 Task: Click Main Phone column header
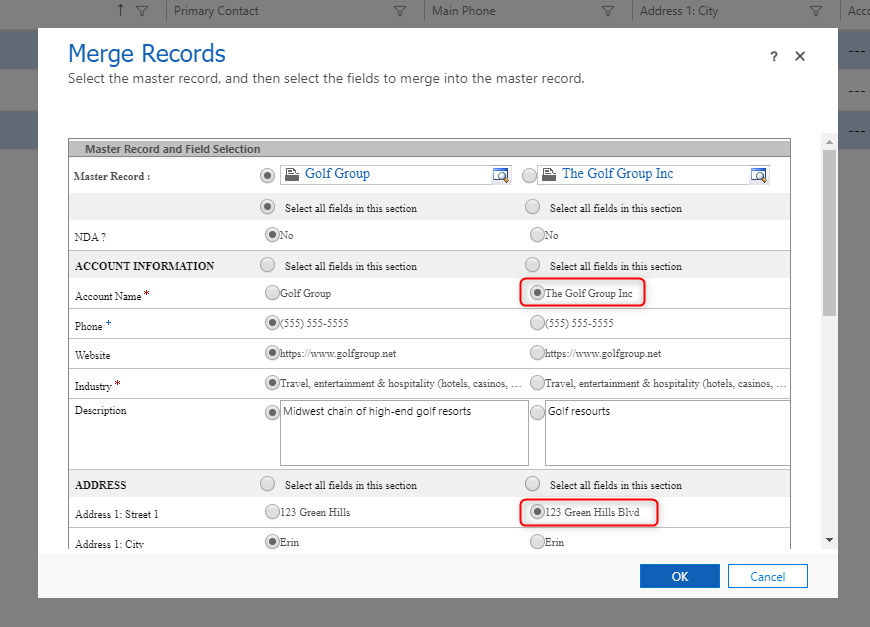(464, 11)
